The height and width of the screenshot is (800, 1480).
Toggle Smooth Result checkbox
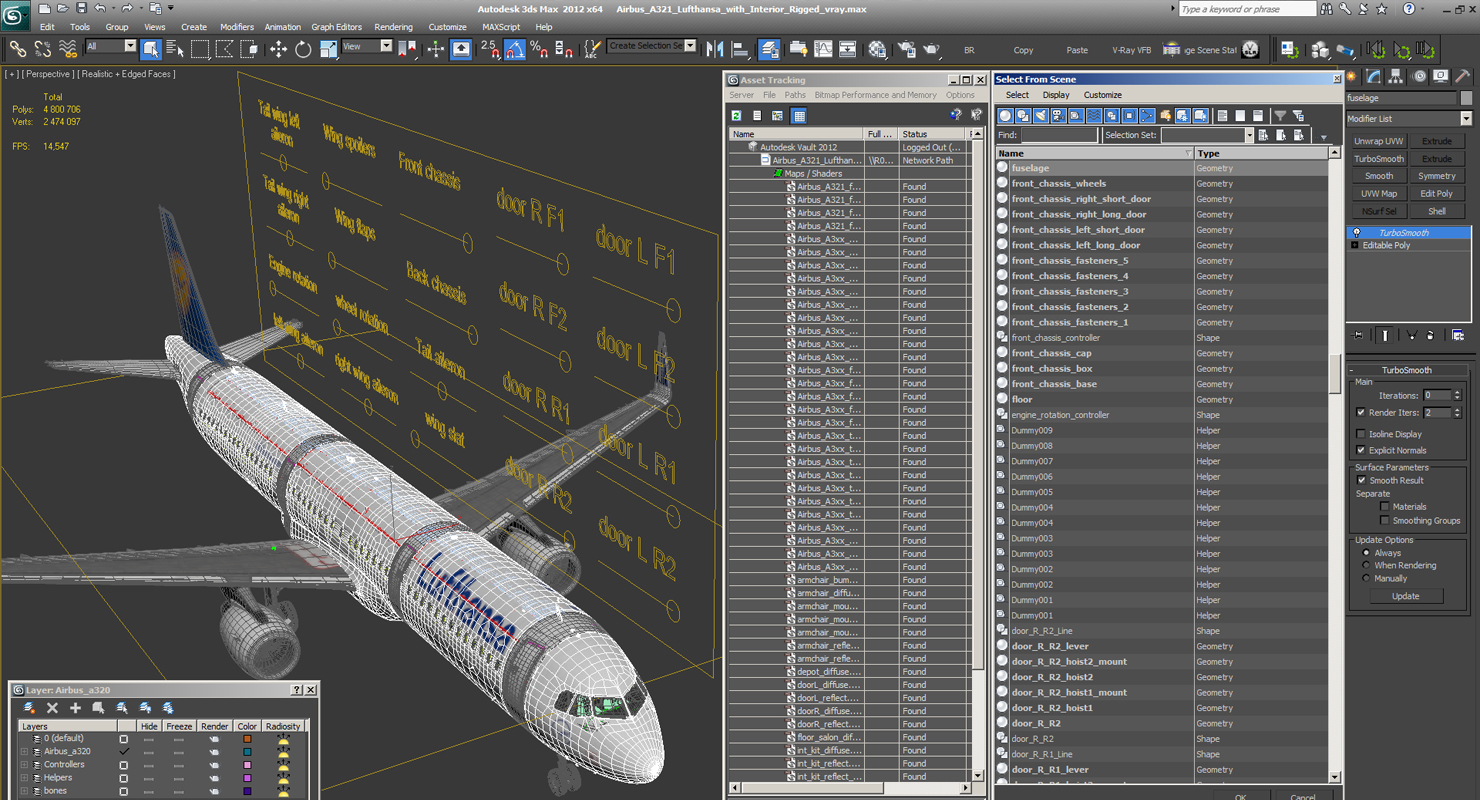[x=1360, y=480]
